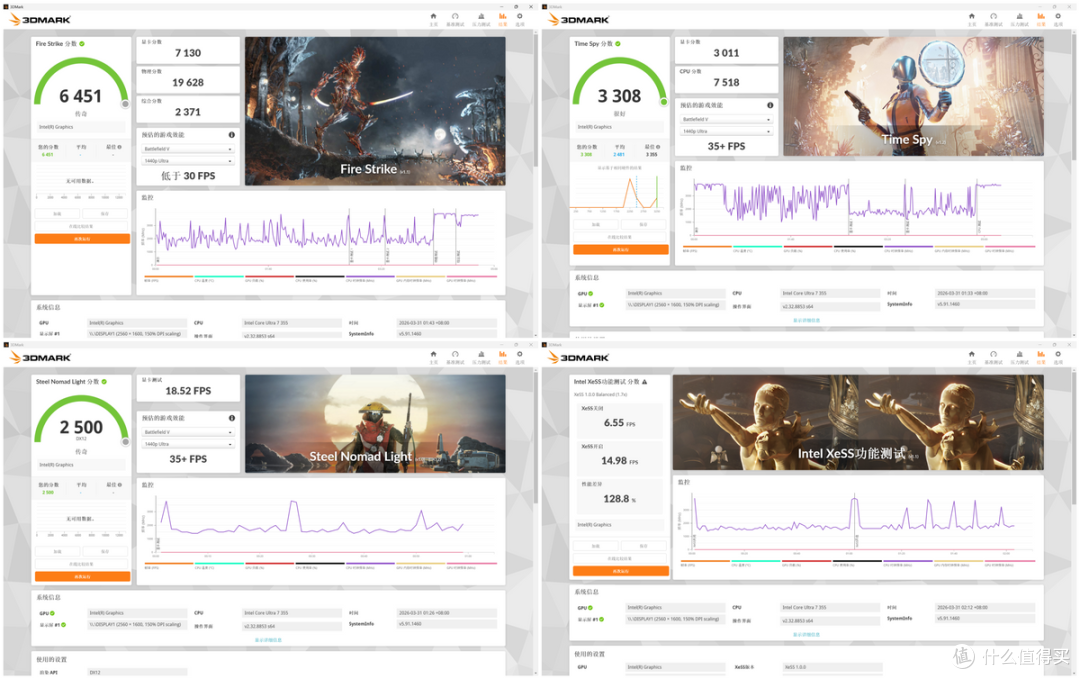This screenshot has width=1080, height=679.
Task: Click orange run-again button in Fire Strike window
Action: [82, 239]
